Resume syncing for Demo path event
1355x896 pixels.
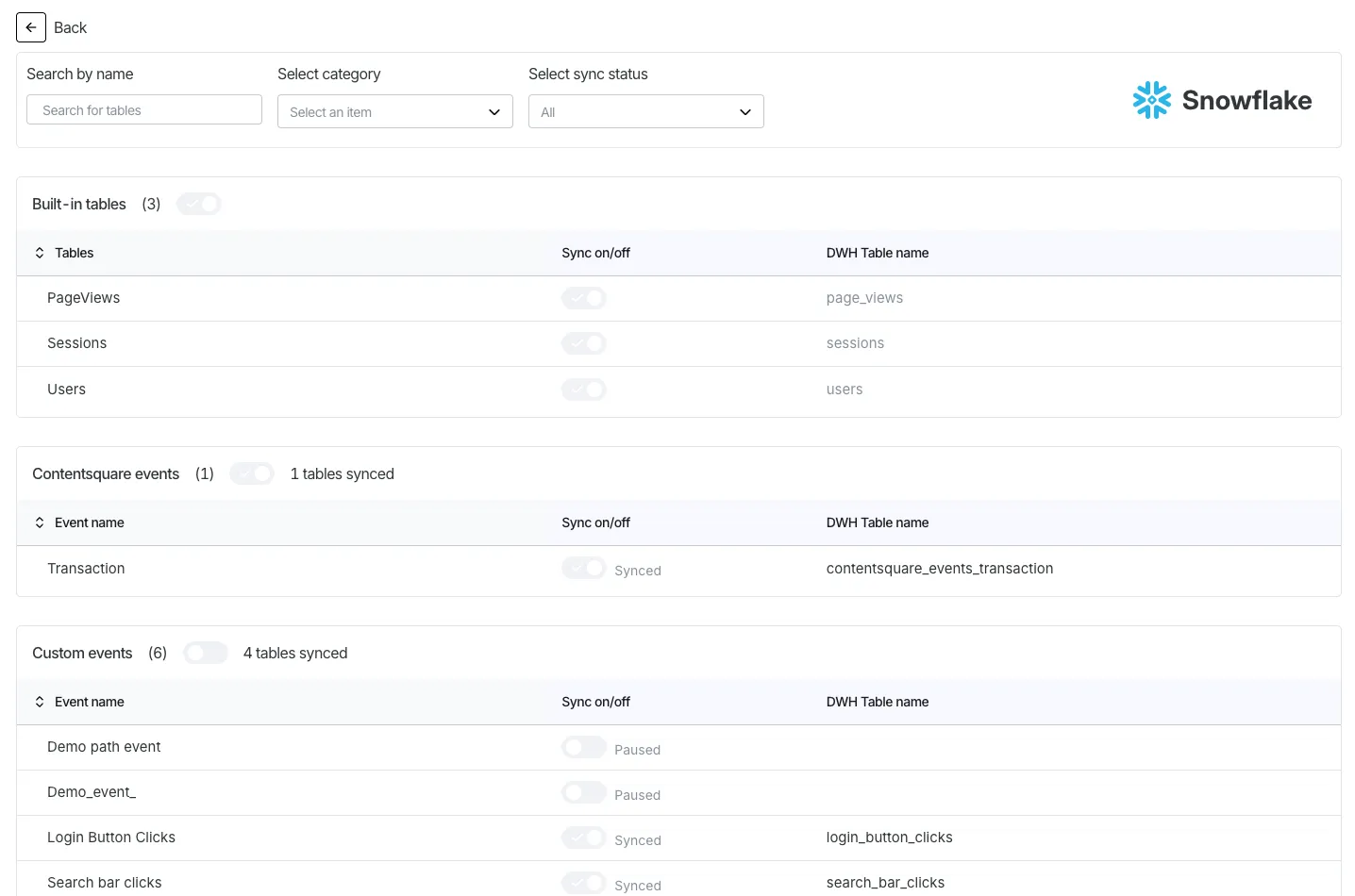(583, 746)
